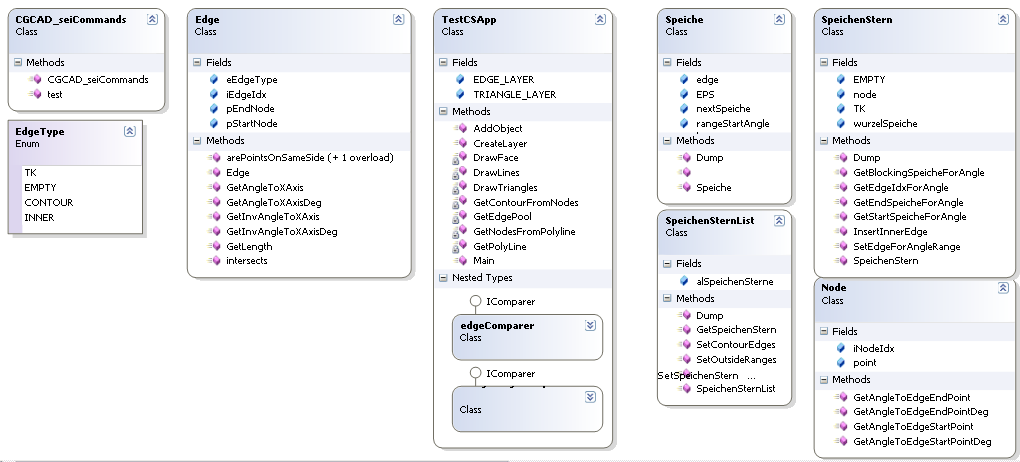Collapse the Fields section of Edge class
Viewport: 1020px width, 462px height.
point(197,62)
